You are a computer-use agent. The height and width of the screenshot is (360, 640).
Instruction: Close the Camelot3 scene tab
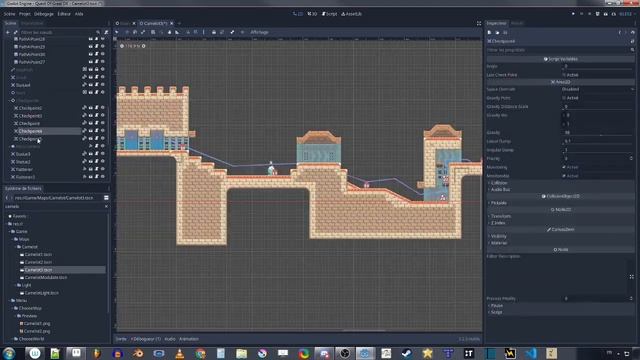(172, 23)
